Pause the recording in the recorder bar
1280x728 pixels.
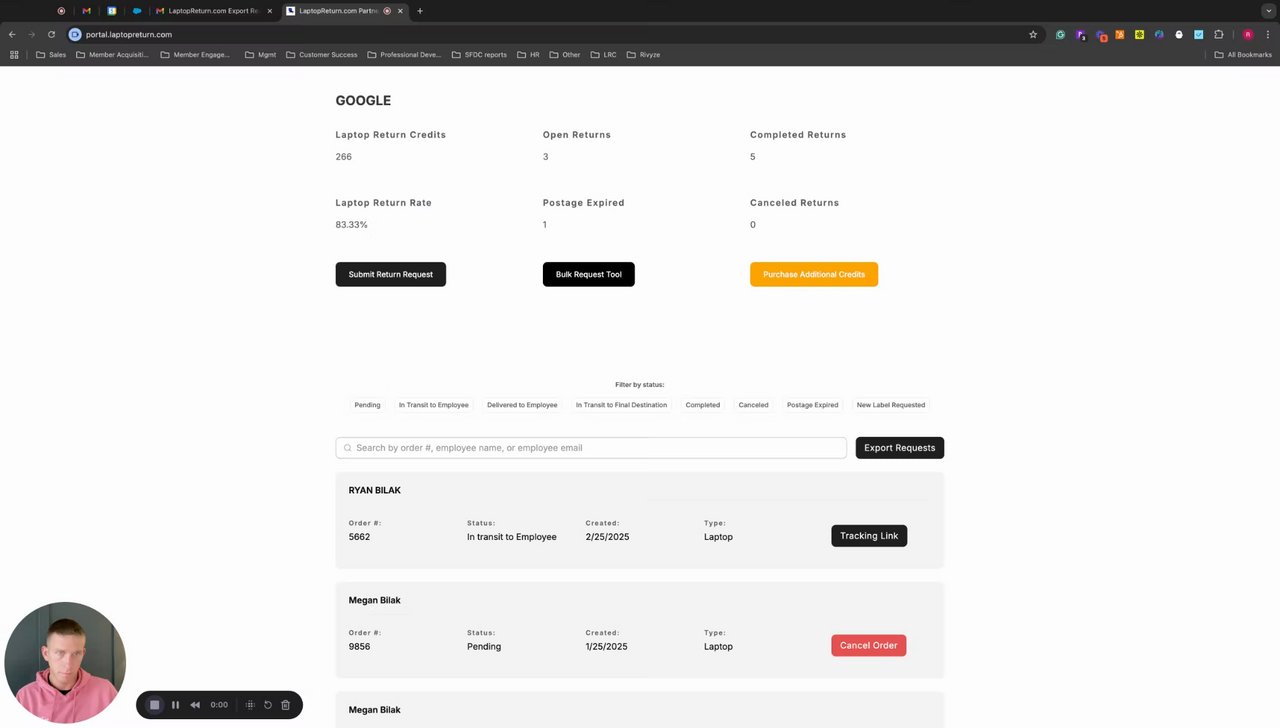pos(175,705)
